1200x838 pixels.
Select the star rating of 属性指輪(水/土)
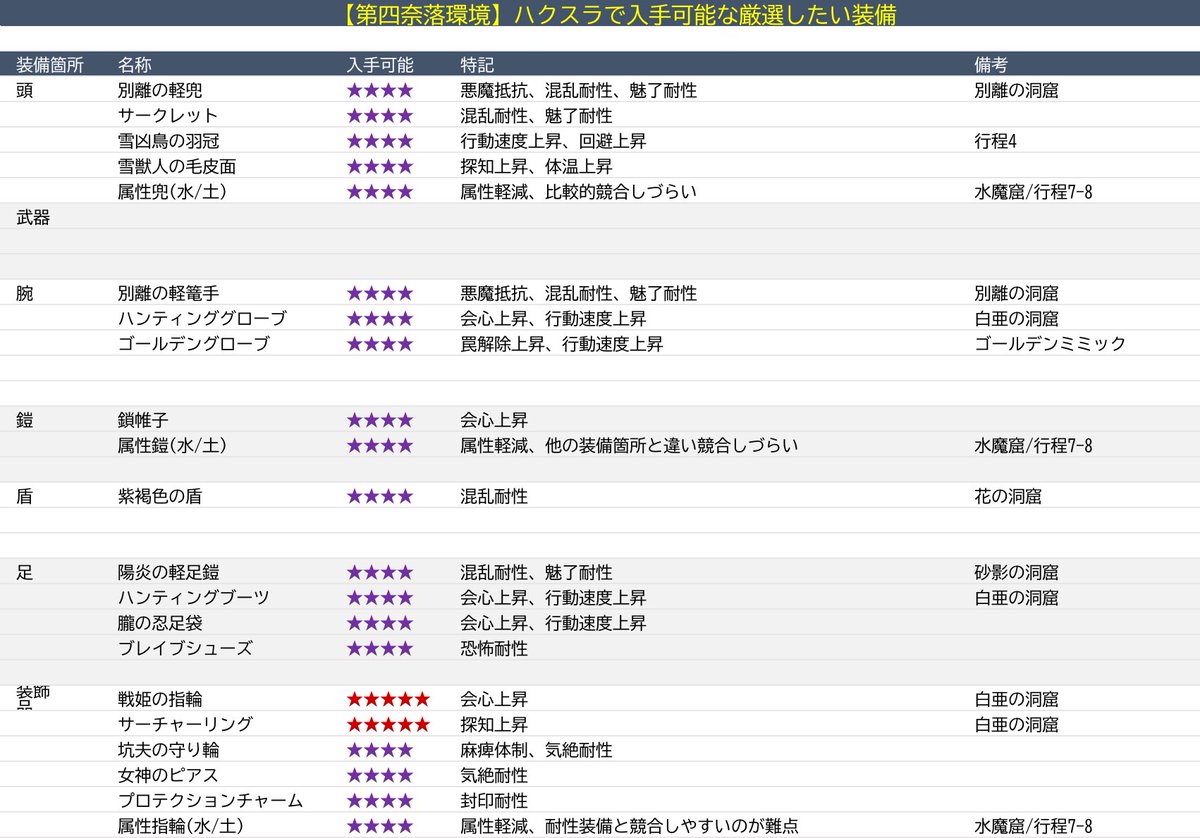click(x=376, y=826)
